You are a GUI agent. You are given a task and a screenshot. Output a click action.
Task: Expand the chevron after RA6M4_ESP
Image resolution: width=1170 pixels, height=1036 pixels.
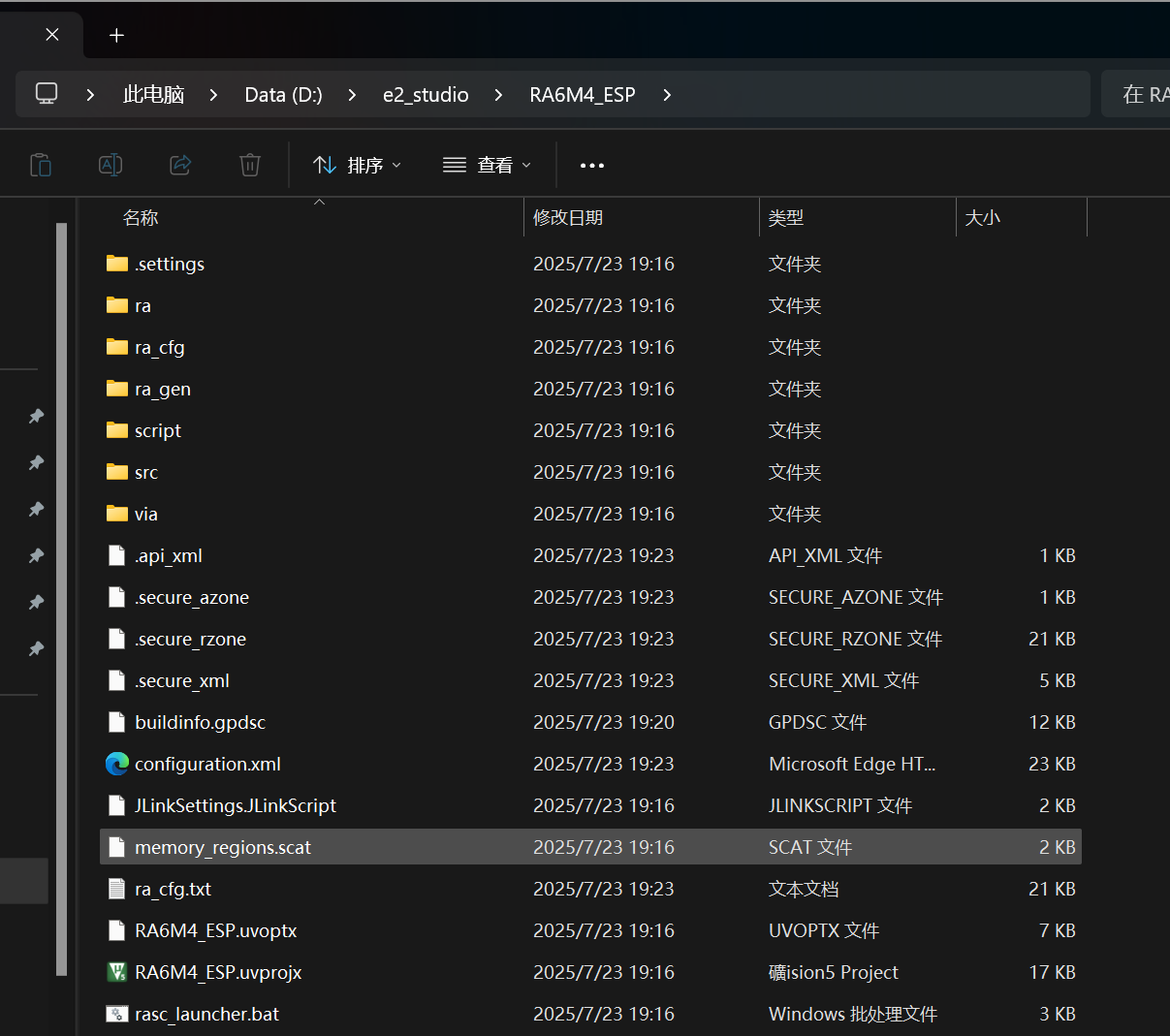pos(667,95)
